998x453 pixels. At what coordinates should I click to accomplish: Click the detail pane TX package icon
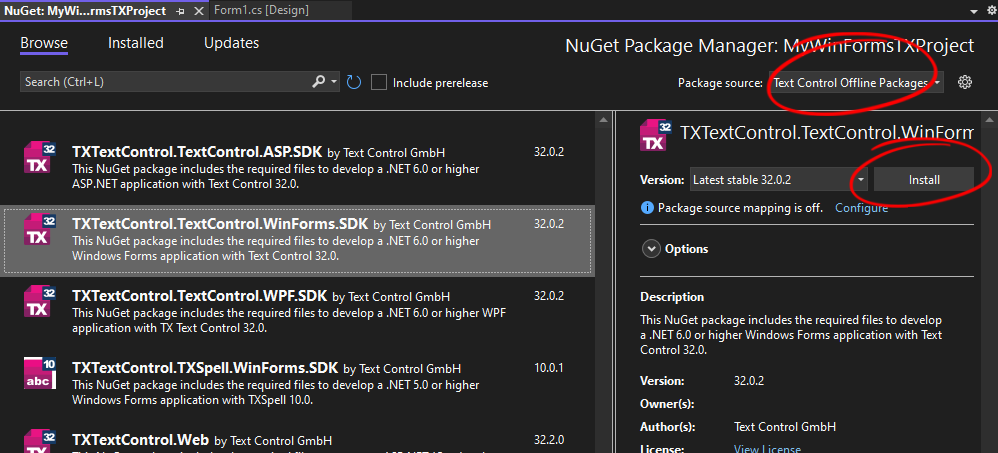[656, 135]
